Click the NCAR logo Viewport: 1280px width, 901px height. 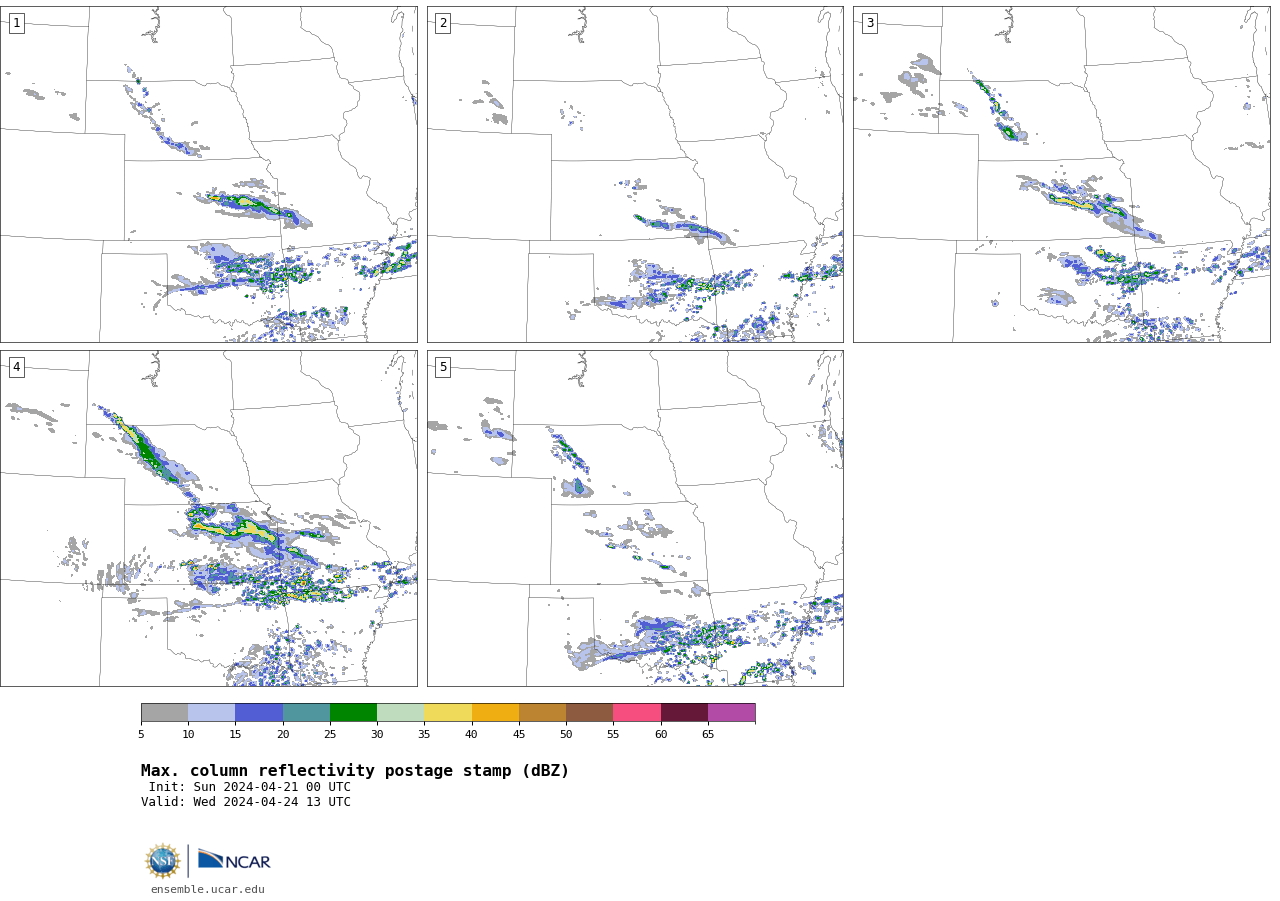(x=234, y=861)
